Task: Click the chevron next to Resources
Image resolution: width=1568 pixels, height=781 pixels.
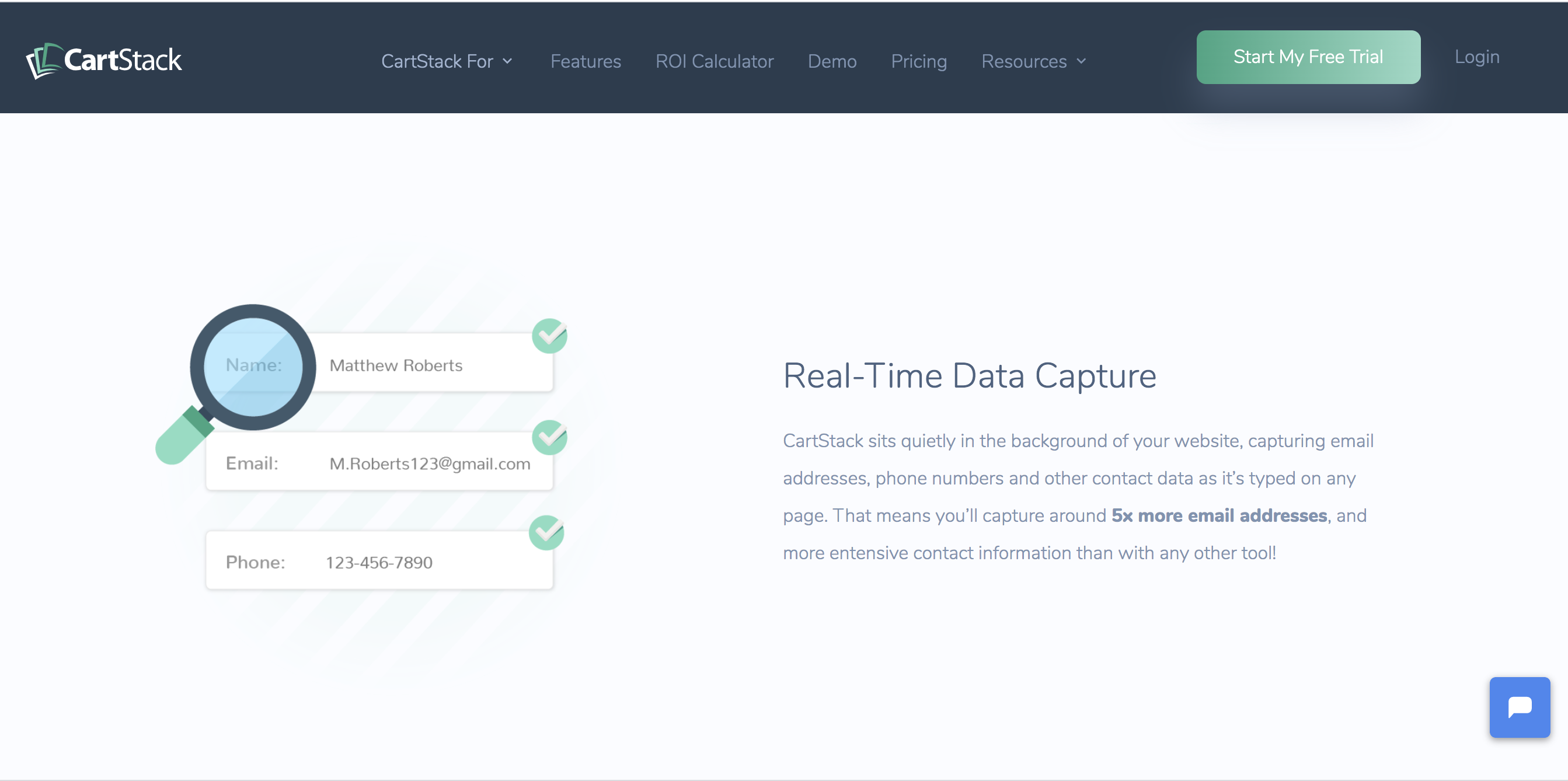Action: coord(1081,61)
